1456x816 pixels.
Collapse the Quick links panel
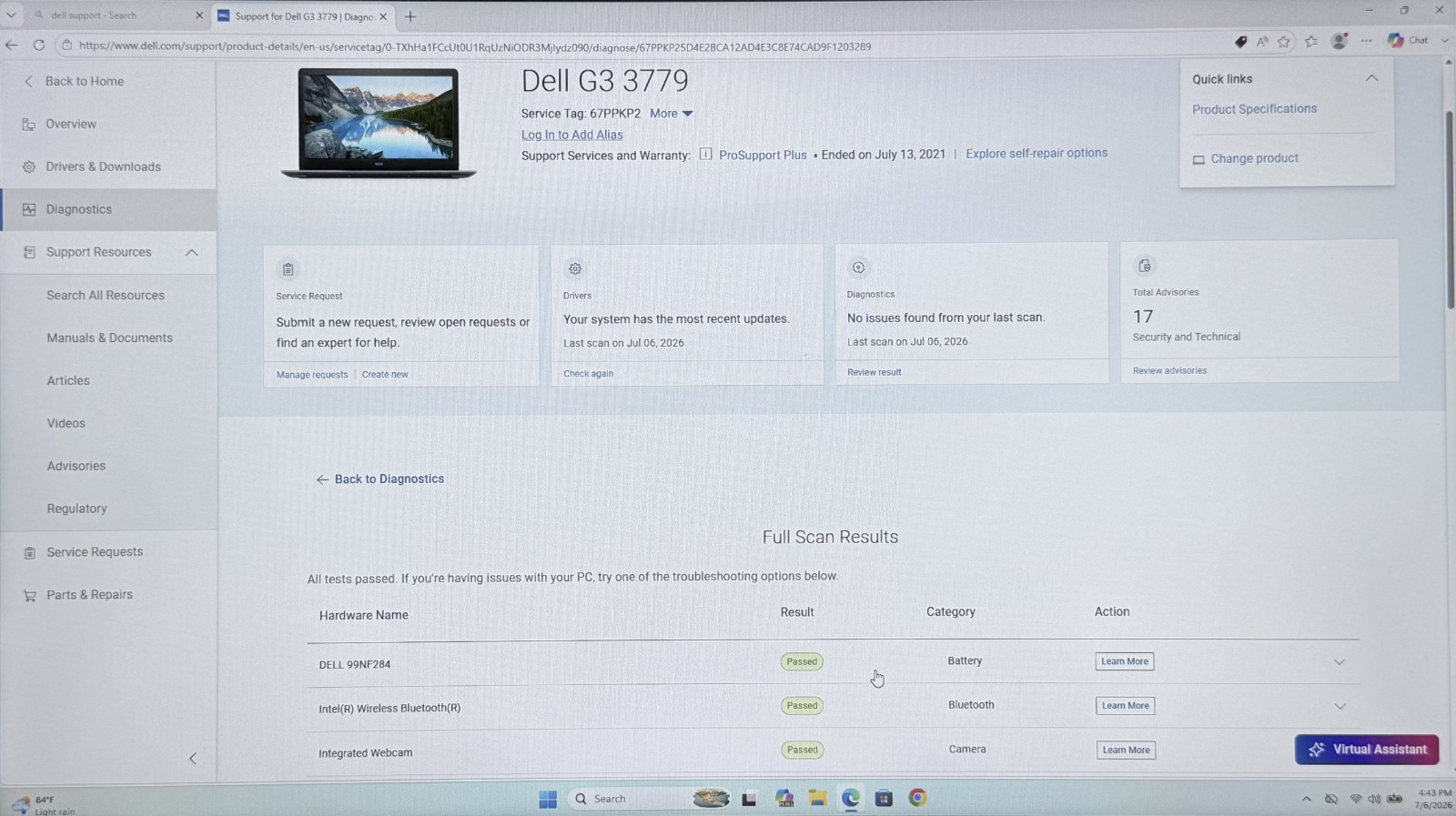click(x=1371, y=78)
